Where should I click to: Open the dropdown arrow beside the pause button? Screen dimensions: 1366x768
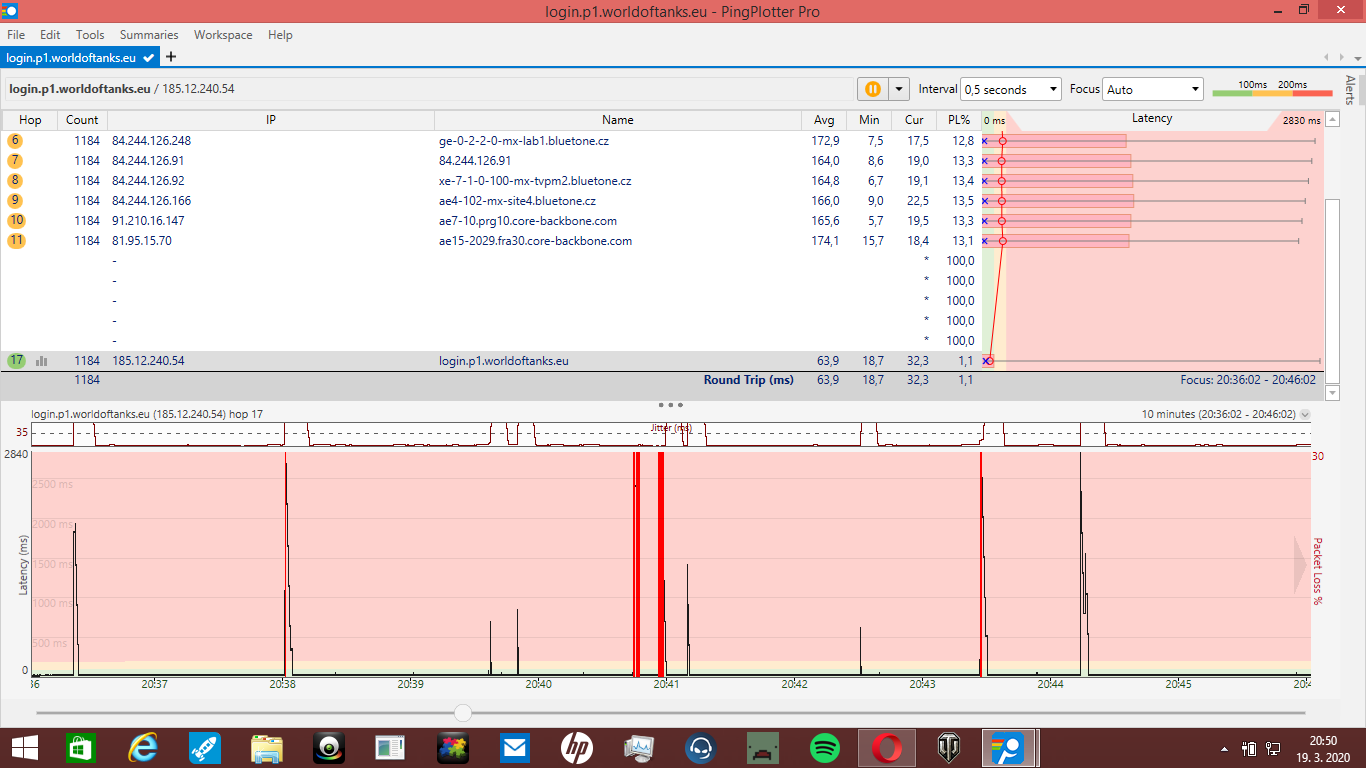click(x=898, y=89)
